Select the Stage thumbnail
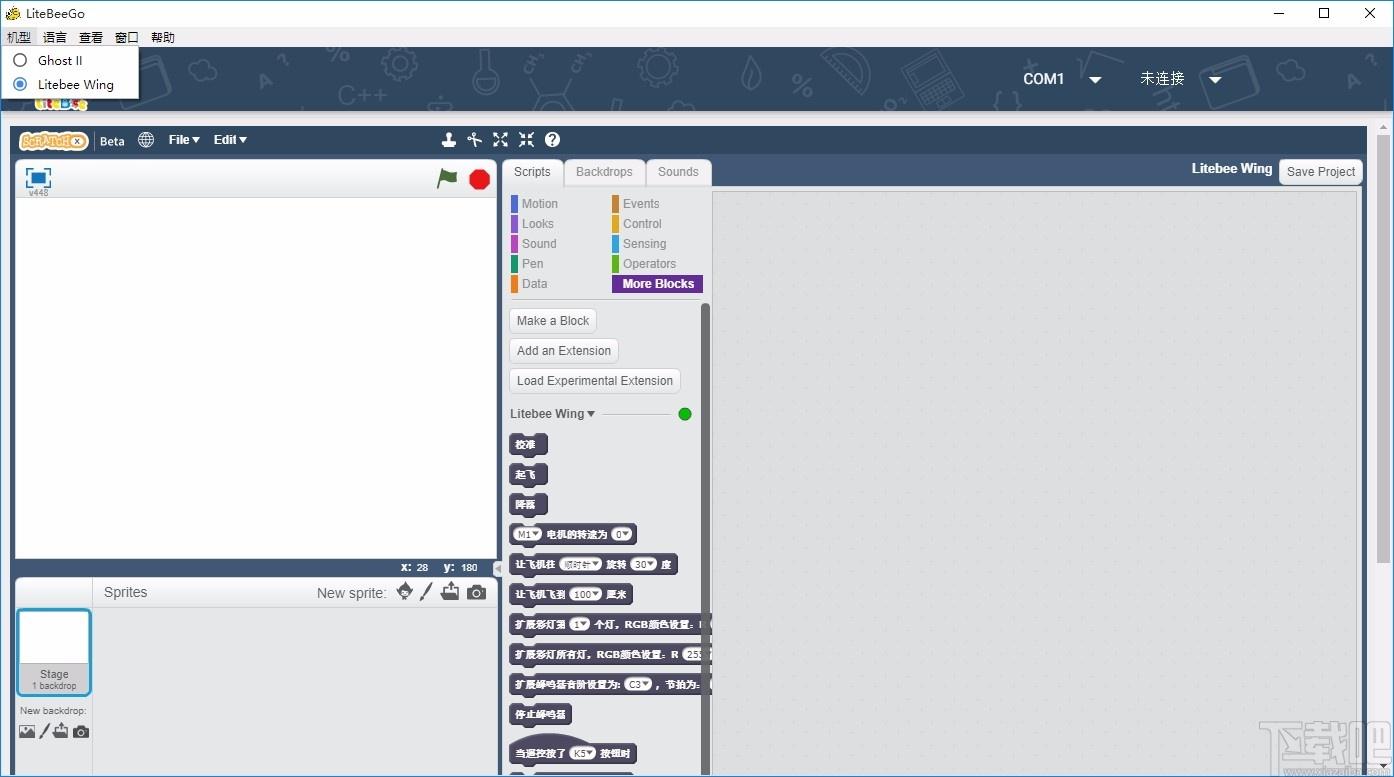This screenshot has width=1394, height=777. (x=54, y=652)
